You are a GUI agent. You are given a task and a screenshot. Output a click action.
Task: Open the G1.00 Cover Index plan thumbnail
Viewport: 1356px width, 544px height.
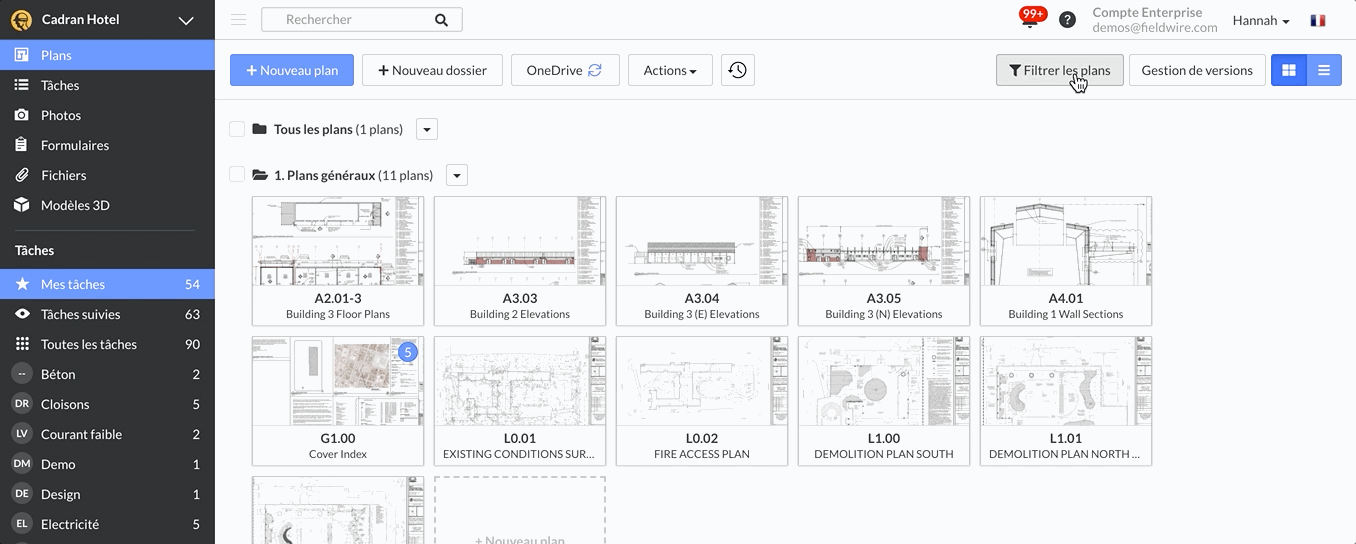337,400
